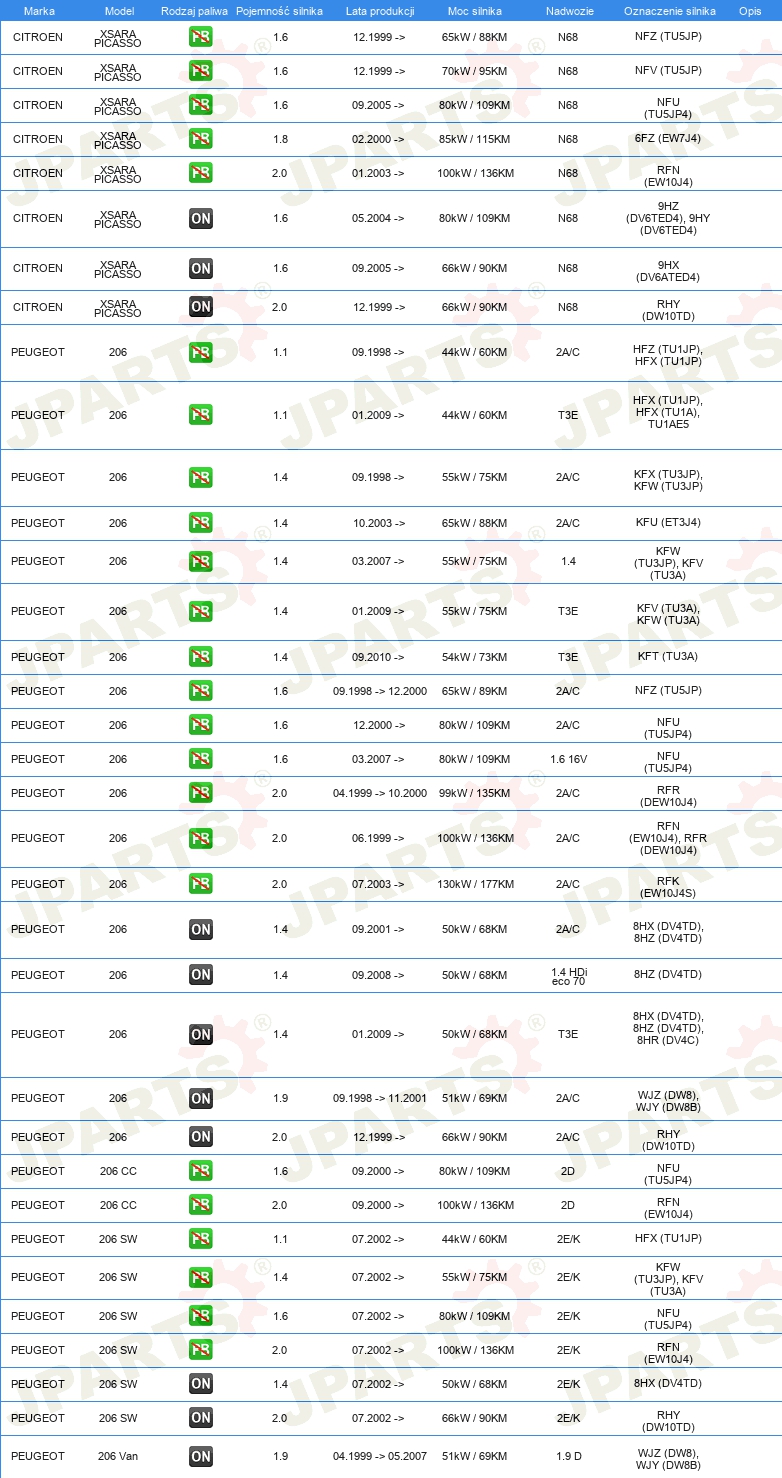782x1478 pixels.
Task: Click petrol icon in Xsara Picasso NFV row
Action: 201,71
